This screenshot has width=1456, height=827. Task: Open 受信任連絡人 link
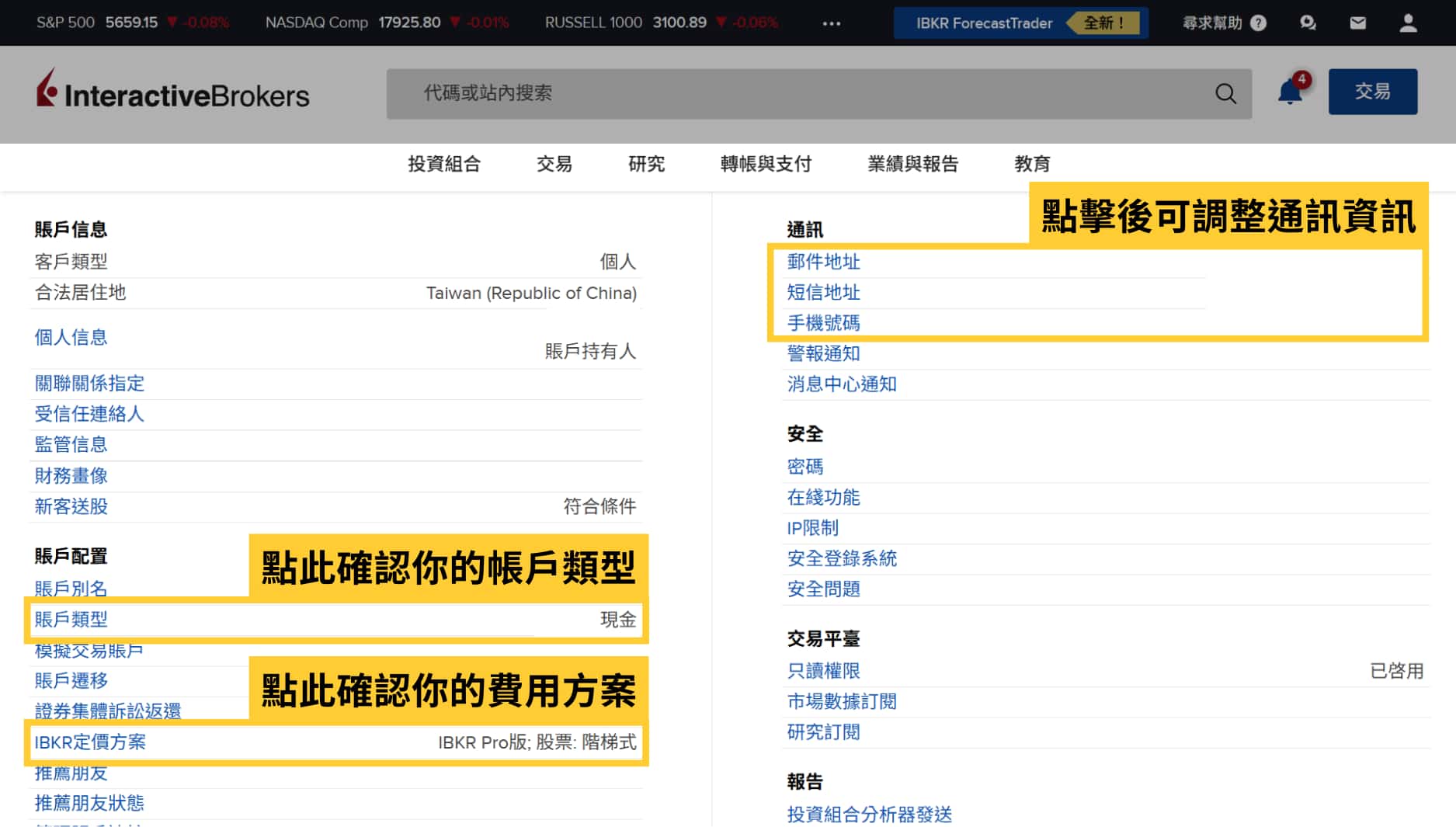click(x=89, y=414)
